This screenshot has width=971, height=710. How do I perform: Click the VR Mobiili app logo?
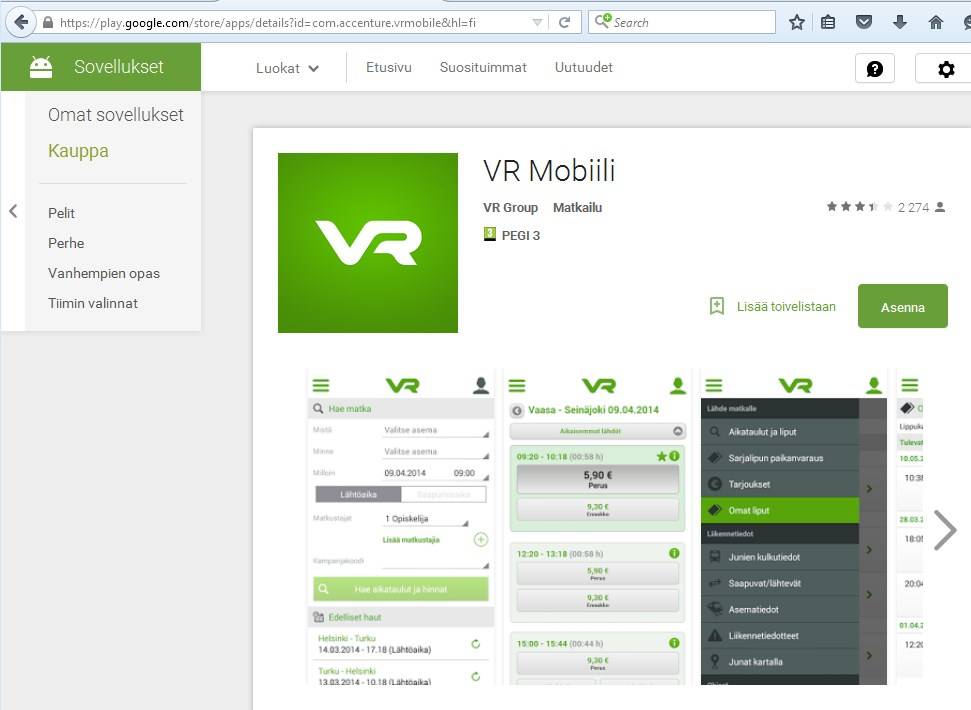coord(368,243)
